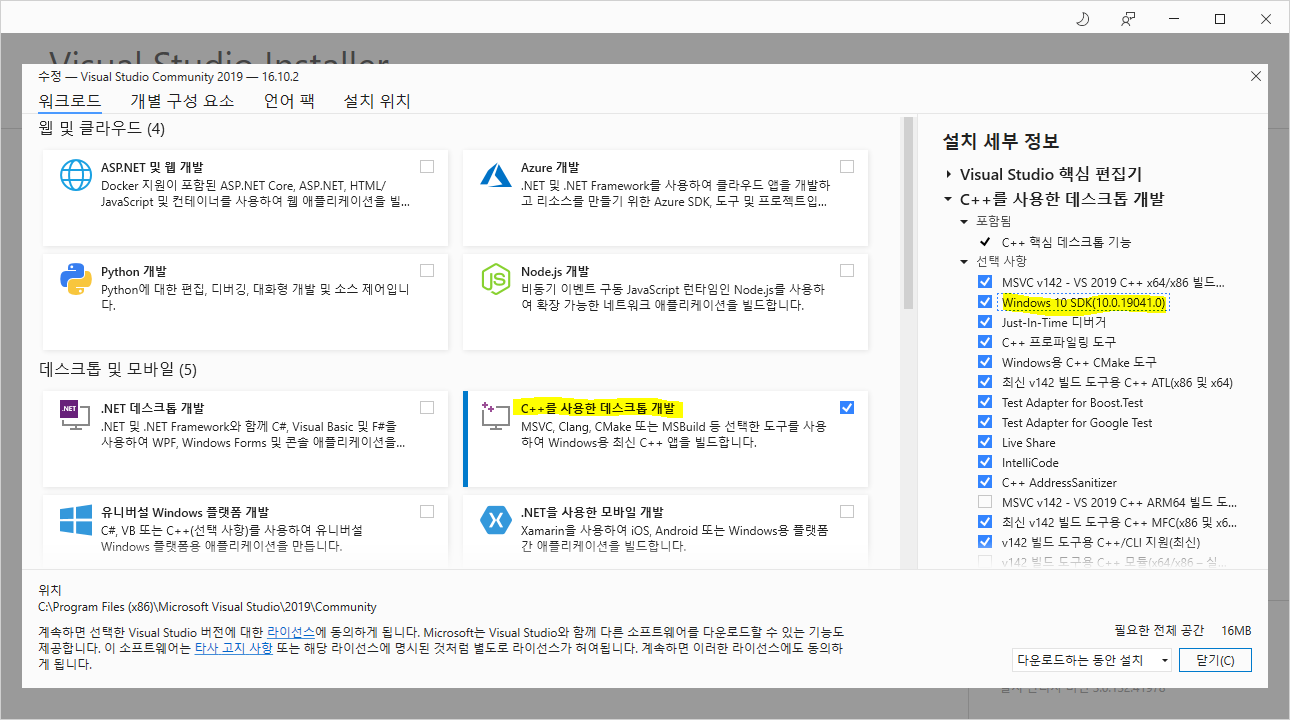Uncheck the C++를 사용한 데스크톱 개발 workload
The height and width of the screenshot is (720, 1290).
click(x=847, y=407)
